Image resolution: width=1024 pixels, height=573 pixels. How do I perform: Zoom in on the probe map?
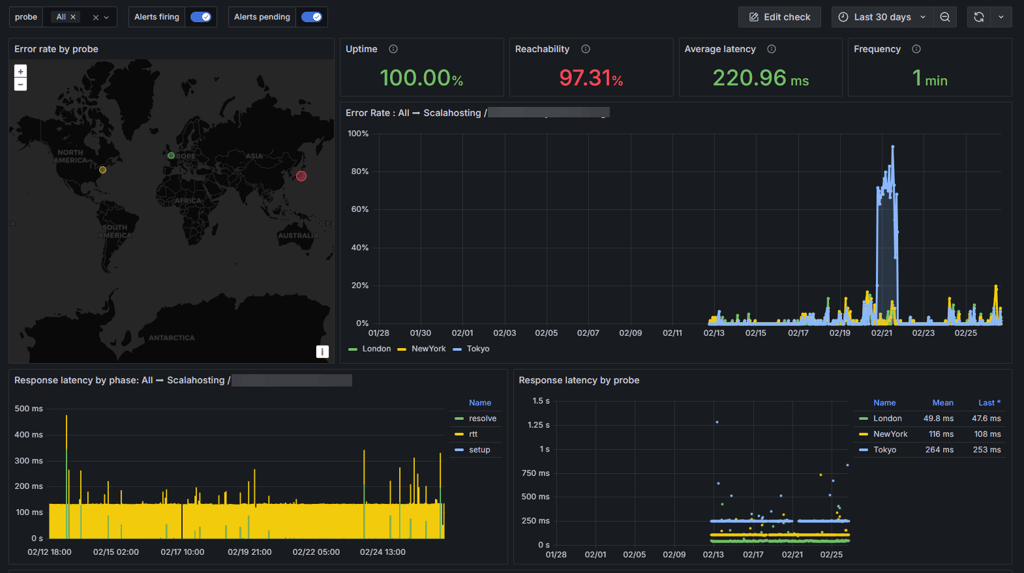click(x=20, y=72)
